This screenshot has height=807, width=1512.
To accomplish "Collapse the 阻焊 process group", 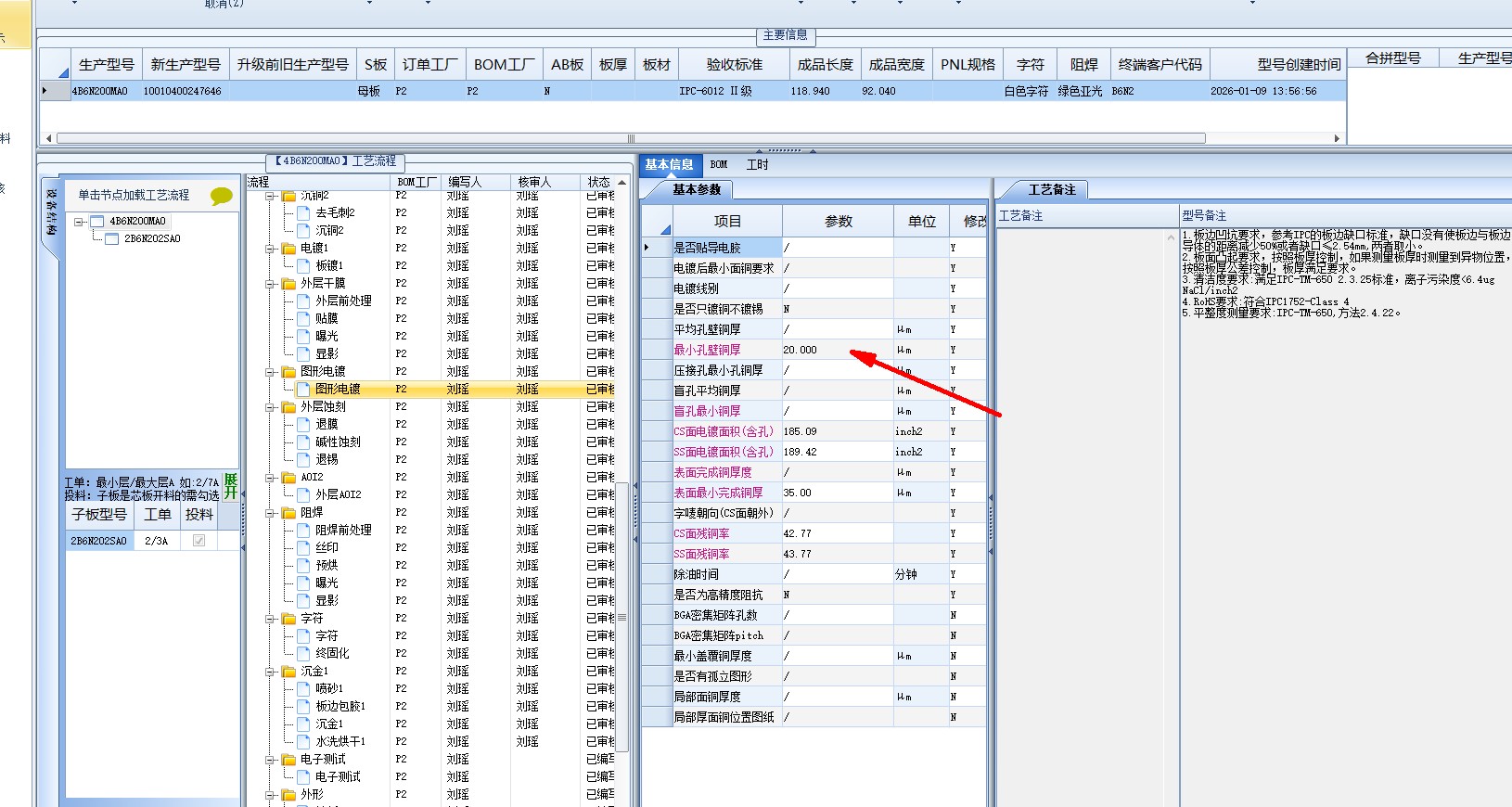I will coord(270,513).
